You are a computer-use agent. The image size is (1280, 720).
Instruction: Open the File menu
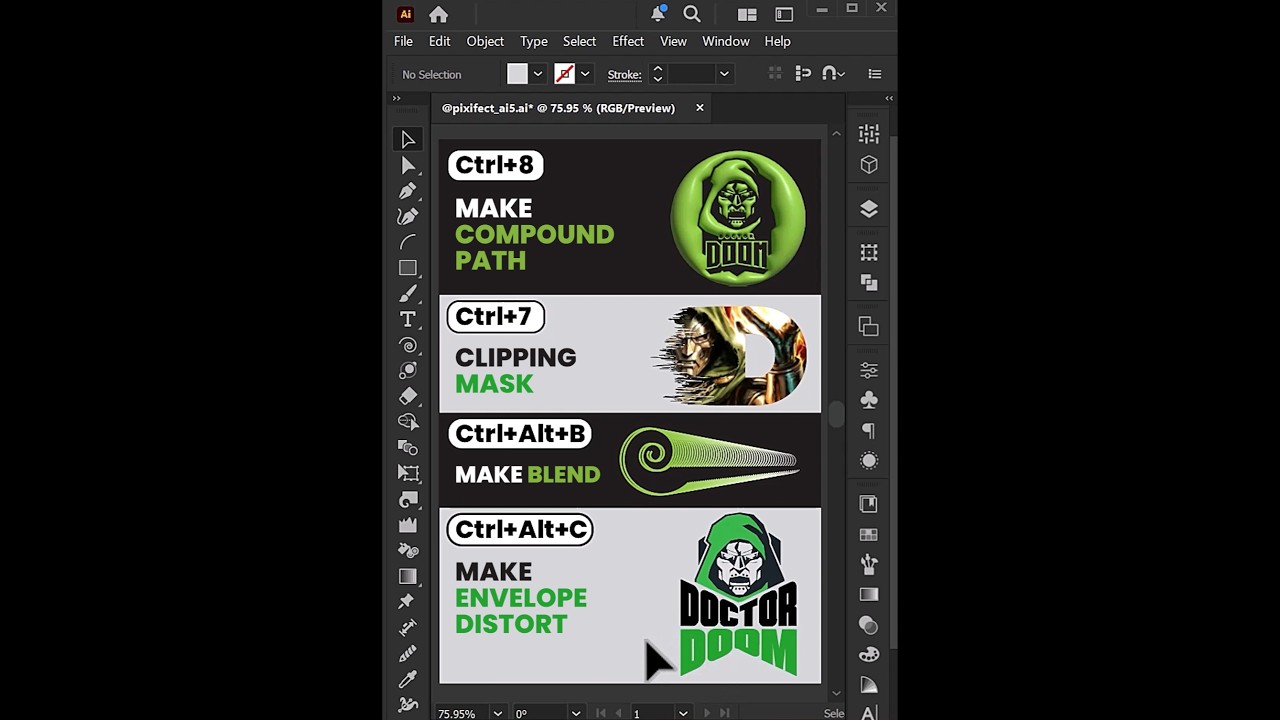coord(403,41)
